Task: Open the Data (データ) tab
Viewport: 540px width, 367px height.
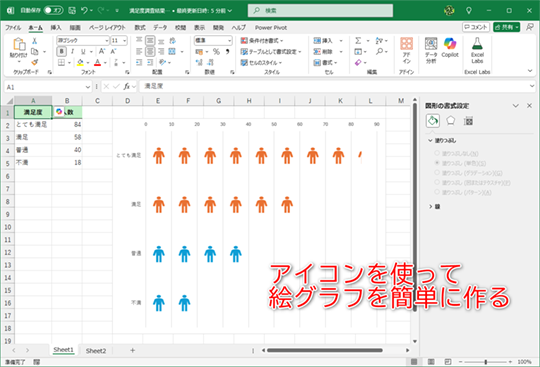Action: (160, 28)
